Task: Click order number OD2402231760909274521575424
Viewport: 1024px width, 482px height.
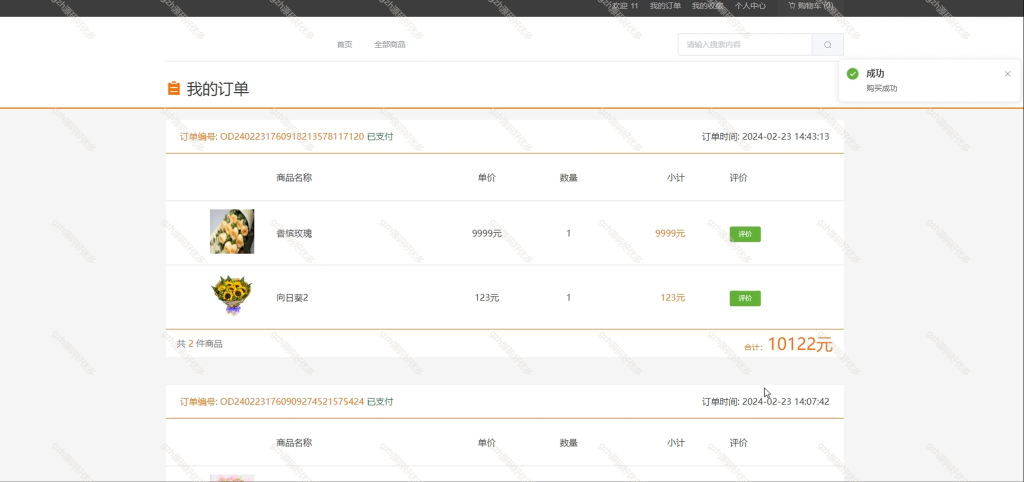Action: click(292, 402)
